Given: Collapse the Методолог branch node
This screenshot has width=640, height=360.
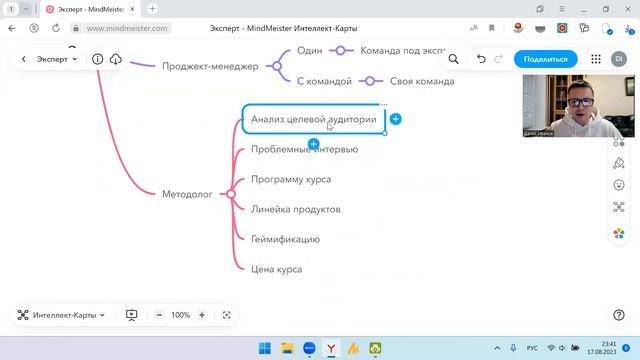Looking at the screenshot, I should click(231, 194).
